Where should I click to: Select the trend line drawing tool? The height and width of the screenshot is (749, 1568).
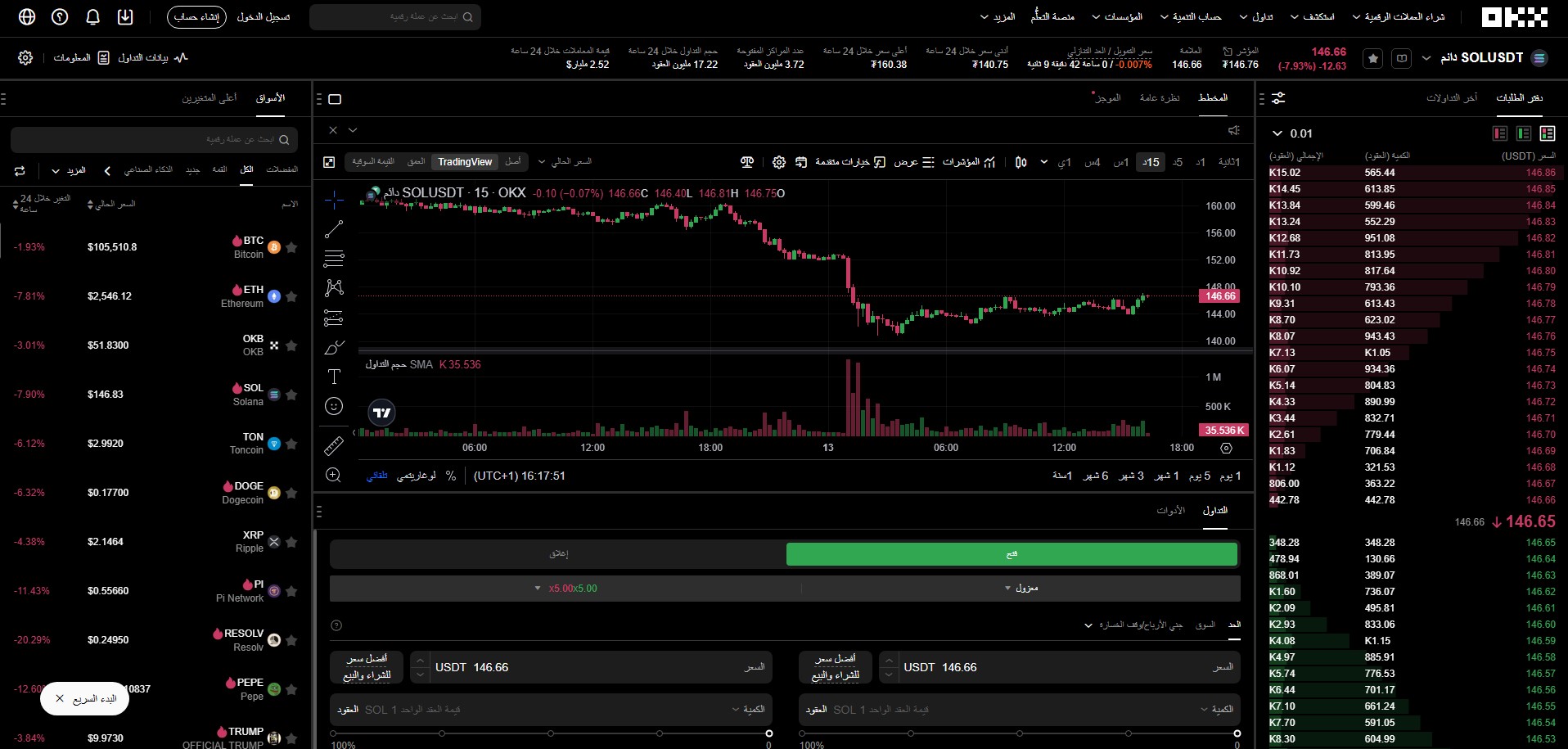(x=334, y=230)
